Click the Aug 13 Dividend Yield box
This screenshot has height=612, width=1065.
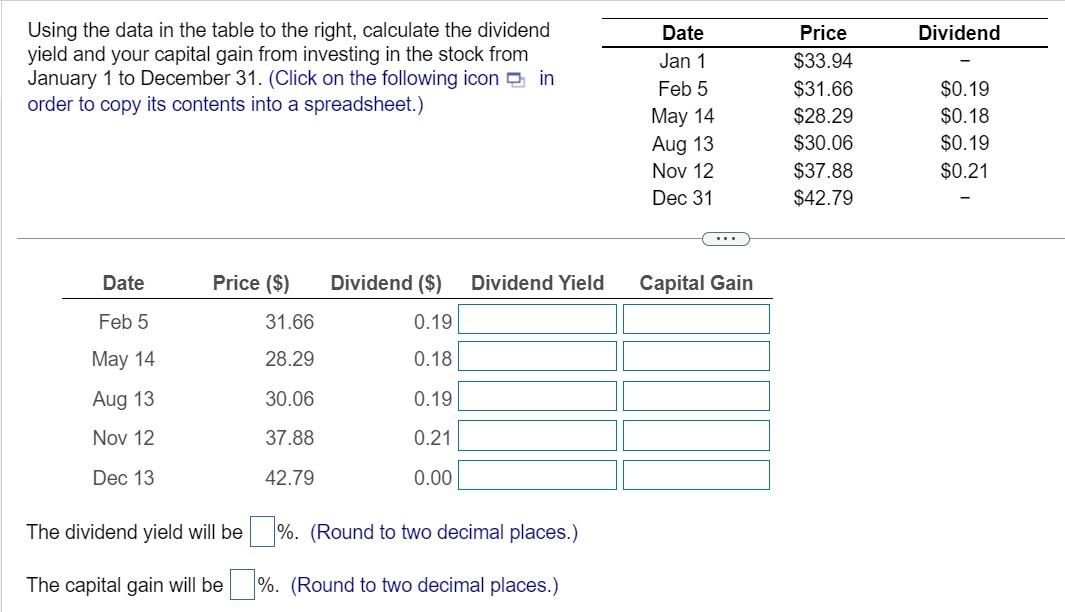[x=536, y=396]
